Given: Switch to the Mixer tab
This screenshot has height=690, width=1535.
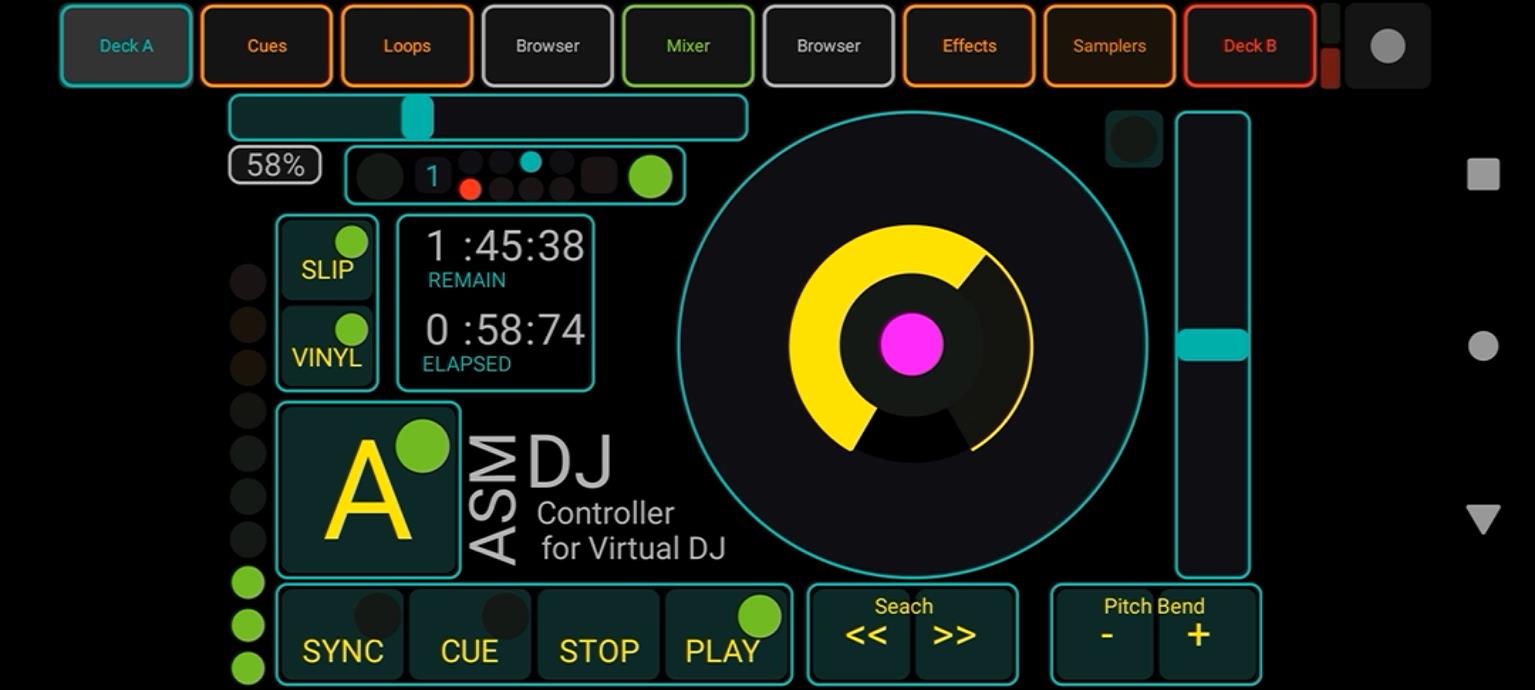Looking at the screenshot, I should point(687,45).
